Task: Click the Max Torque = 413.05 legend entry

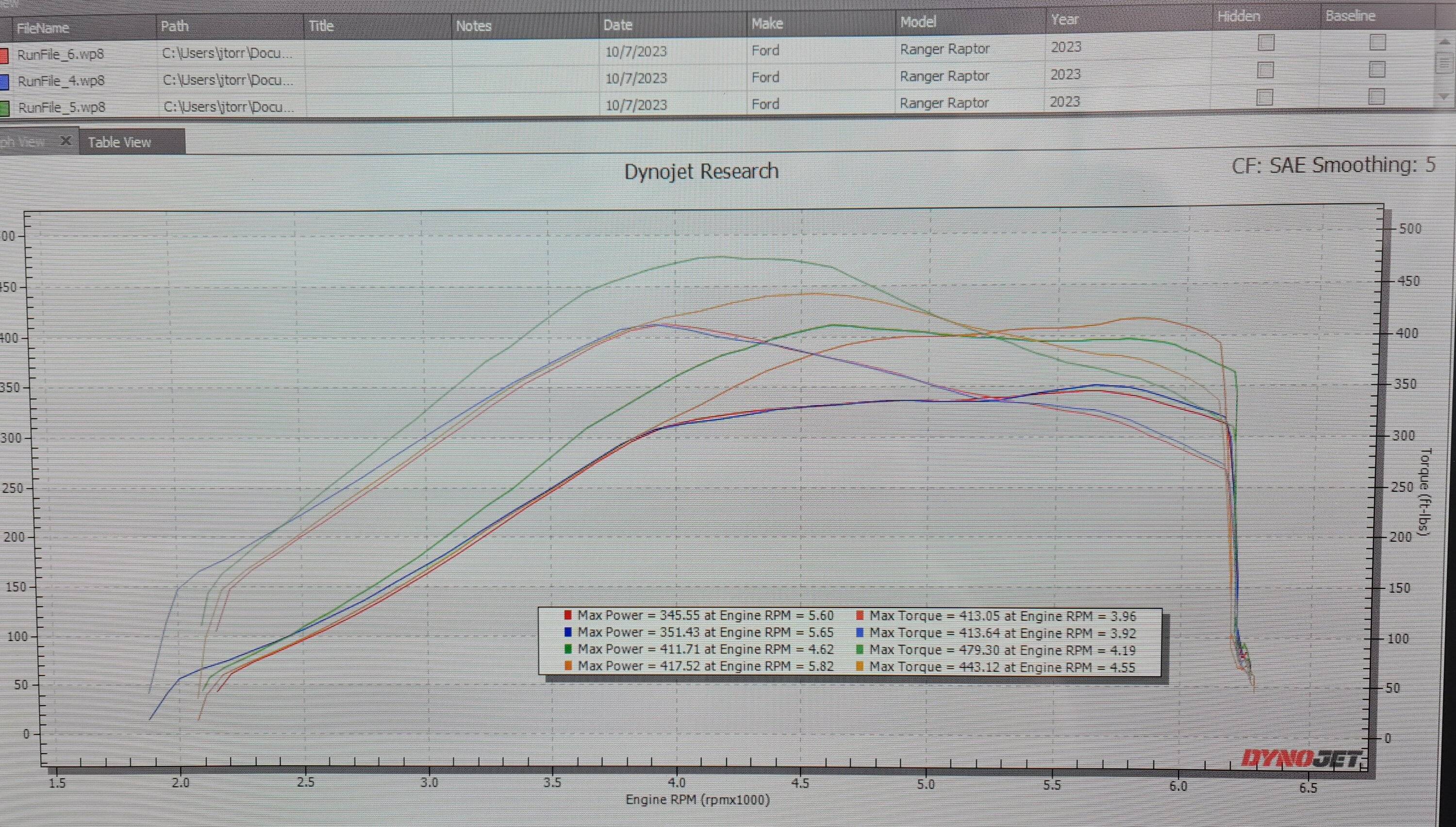Action: [996, 616]
